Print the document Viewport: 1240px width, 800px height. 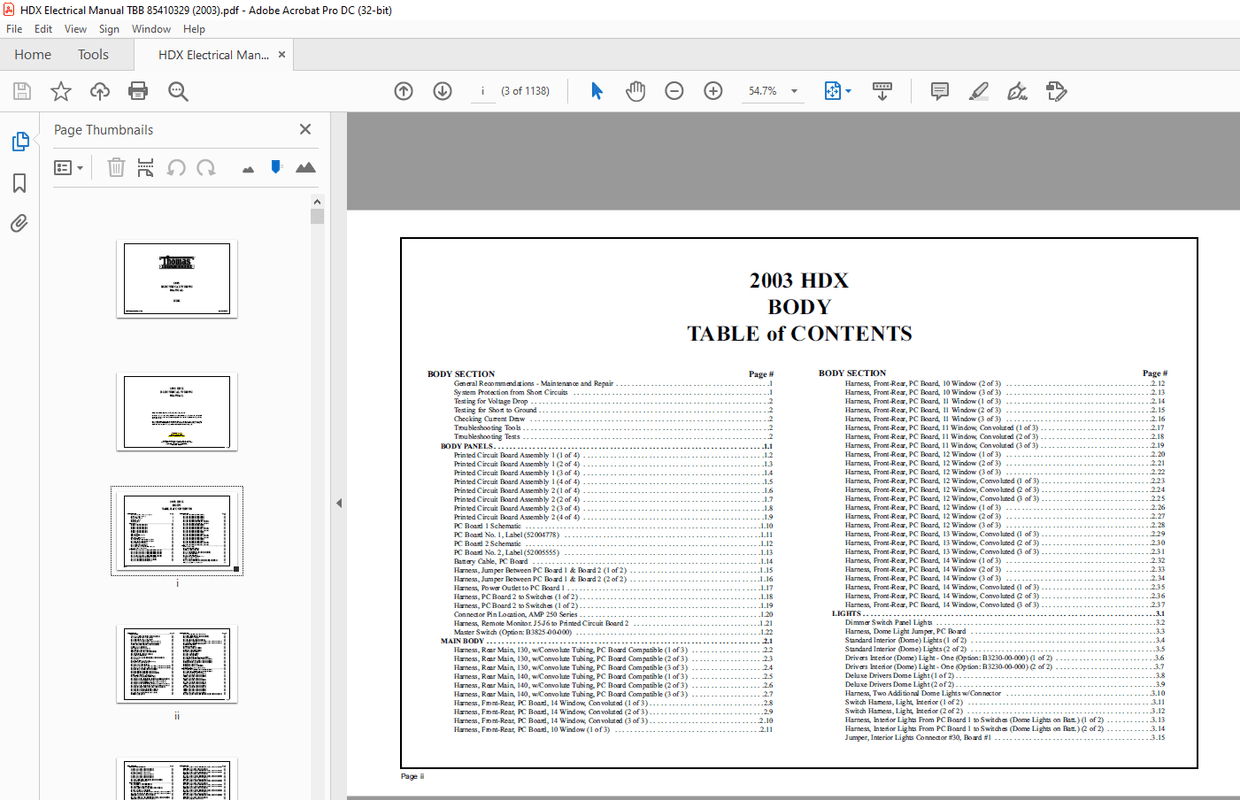[x=138, y=90]
